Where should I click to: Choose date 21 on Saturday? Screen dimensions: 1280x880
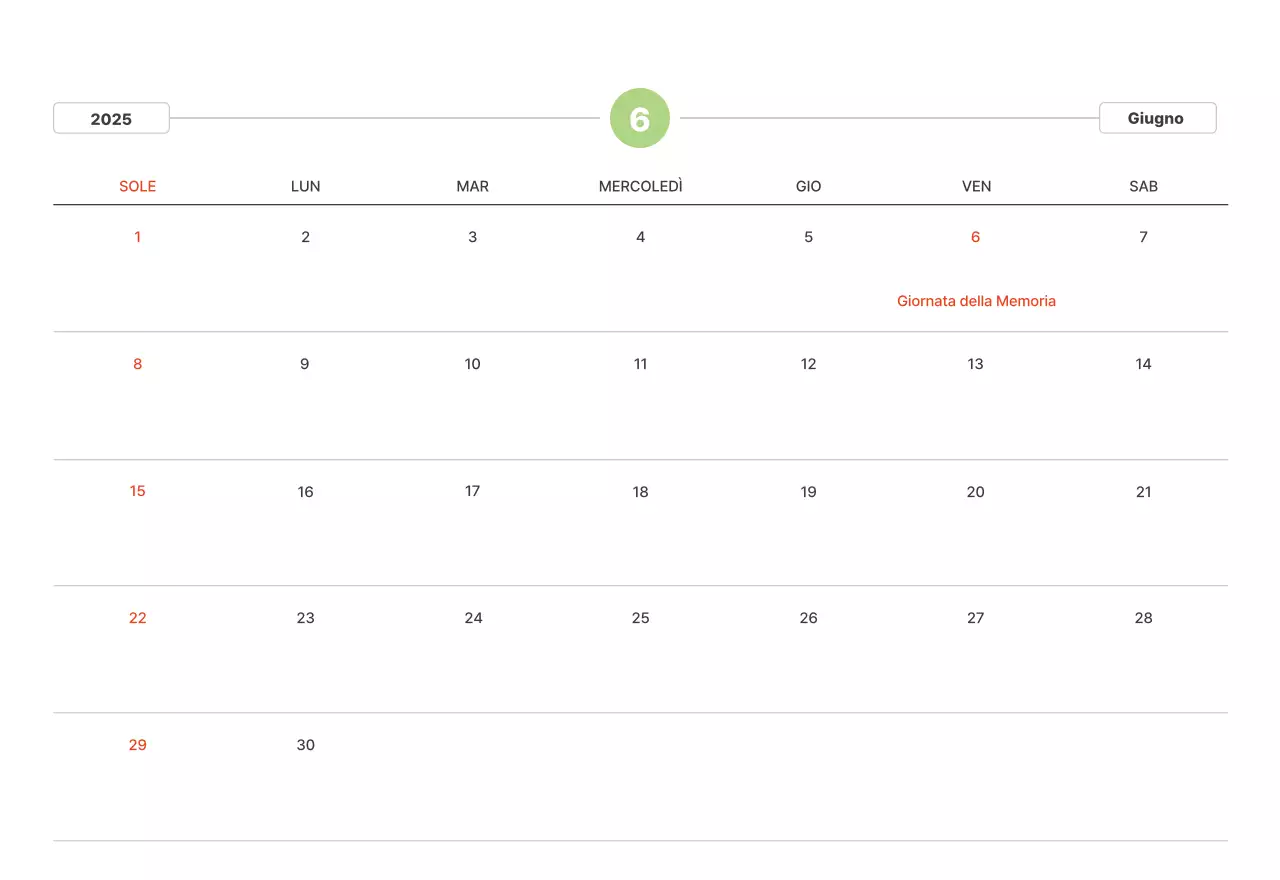(x=1143, y=492)
